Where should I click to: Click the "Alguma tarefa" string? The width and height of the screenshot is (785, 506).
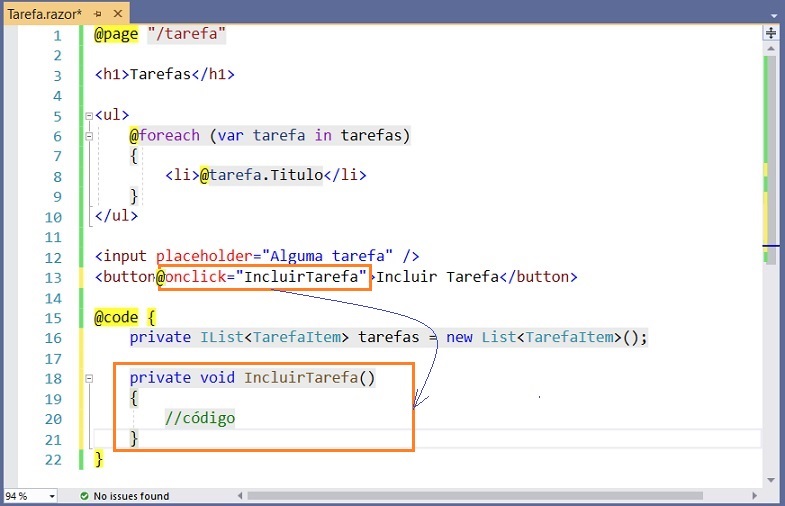tap(327, 257)
